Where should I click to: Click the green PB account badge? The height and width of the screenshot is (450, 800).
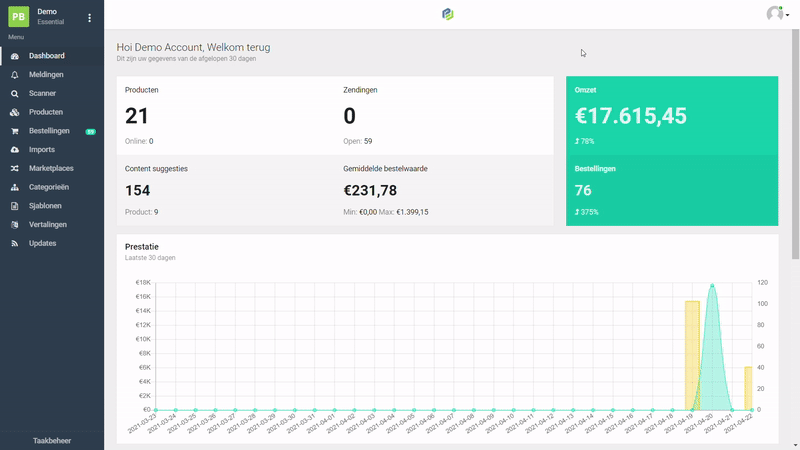(x=19, y=17)
